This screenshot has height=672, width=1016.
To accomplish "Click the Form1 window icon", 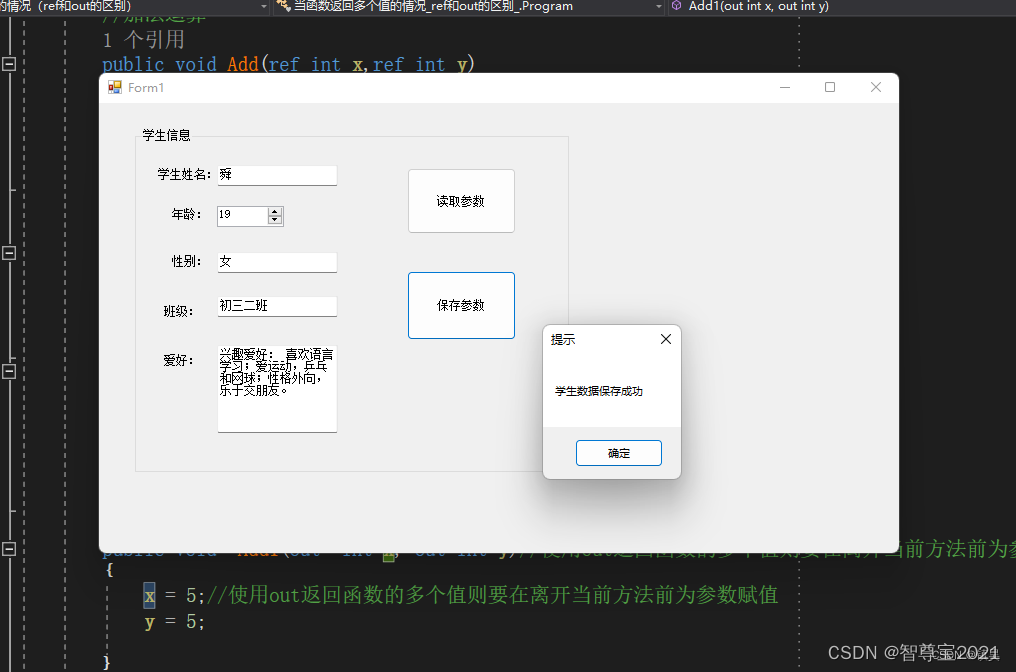I will (115, 87).
